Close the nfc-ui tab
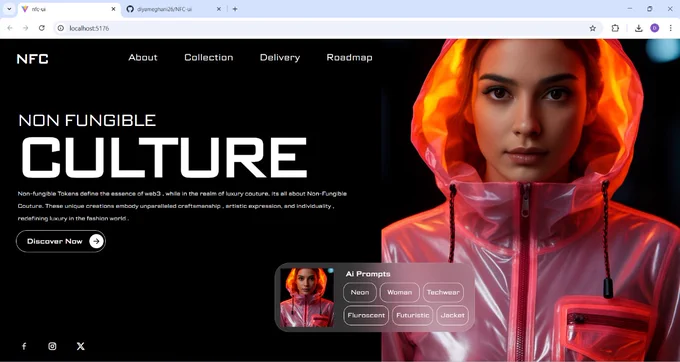 114,9
